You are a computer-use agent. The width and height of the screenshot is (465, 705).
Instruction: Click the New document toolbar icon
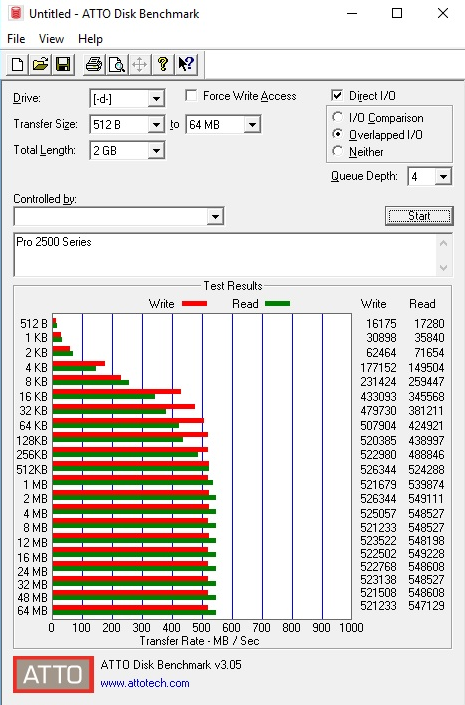coord(18,65)
